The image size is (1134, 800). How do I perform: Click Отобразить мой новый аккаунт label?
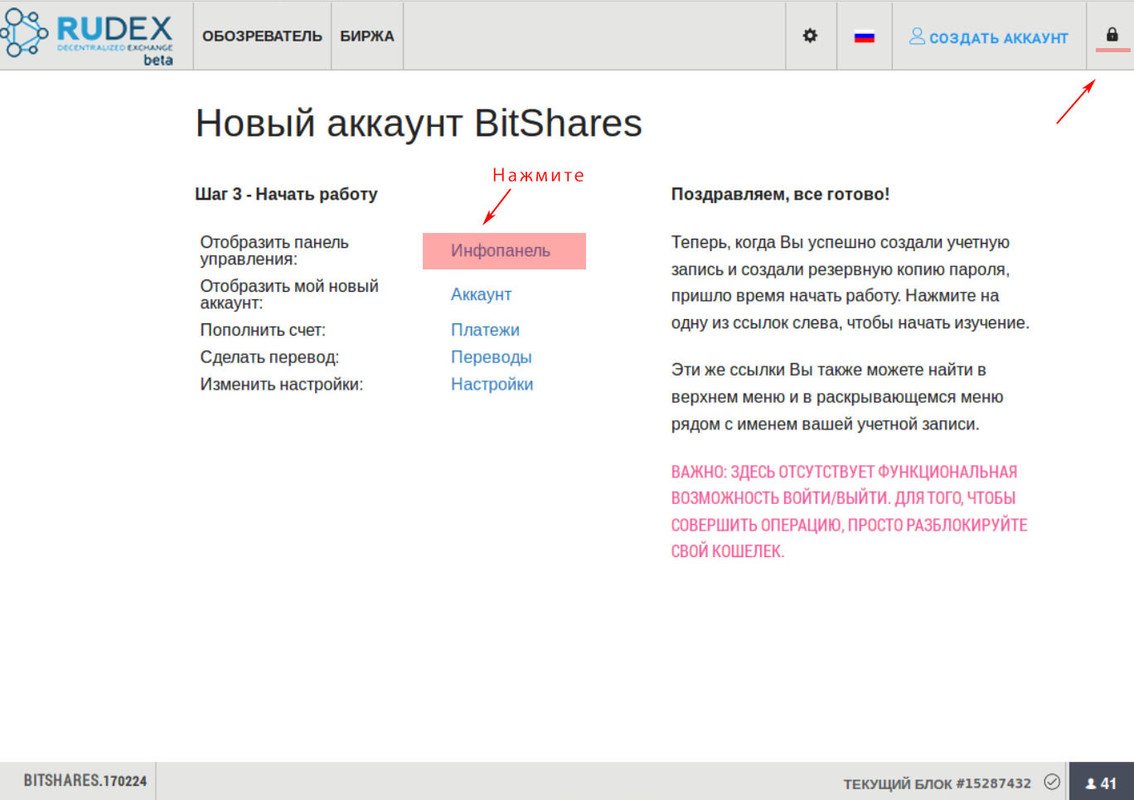289,294
